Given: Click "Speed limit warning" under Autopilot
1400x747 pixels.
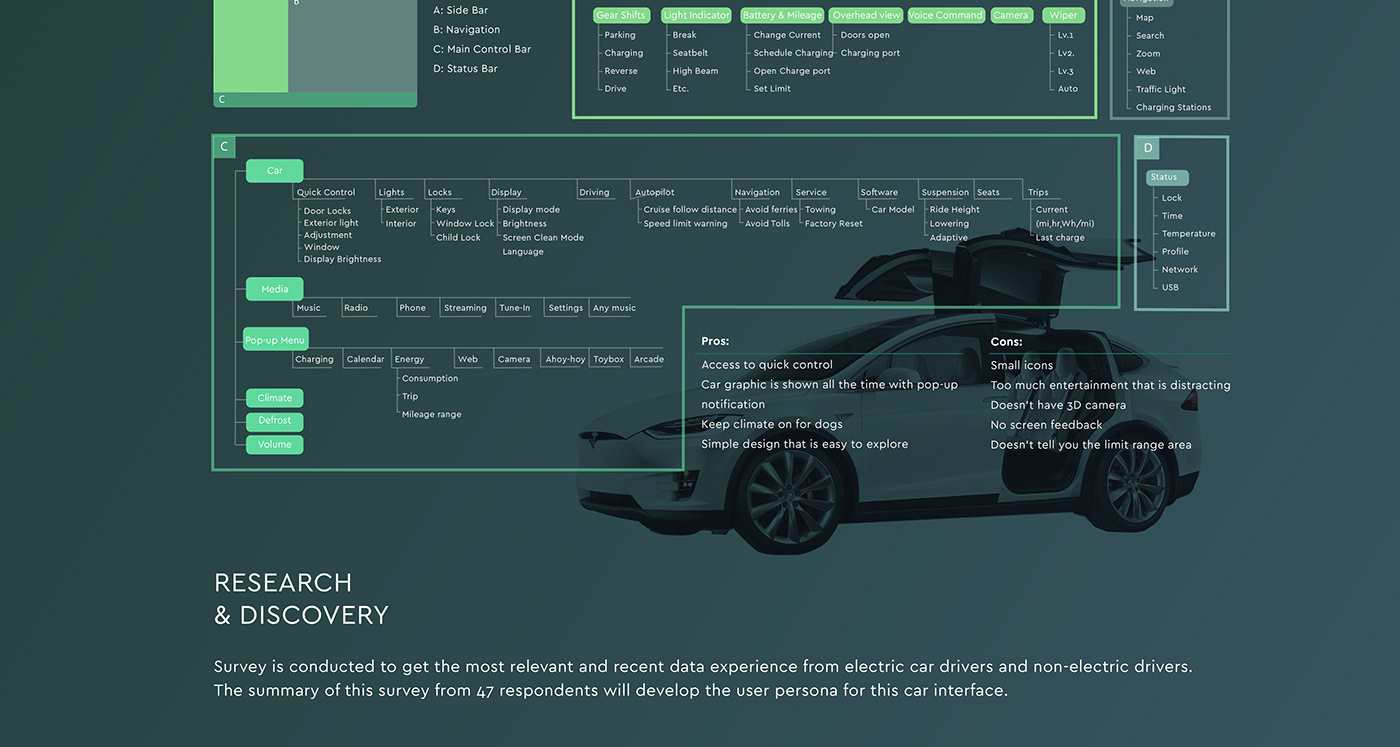Looking at the screenshot, I should click(x=685, y=224).
